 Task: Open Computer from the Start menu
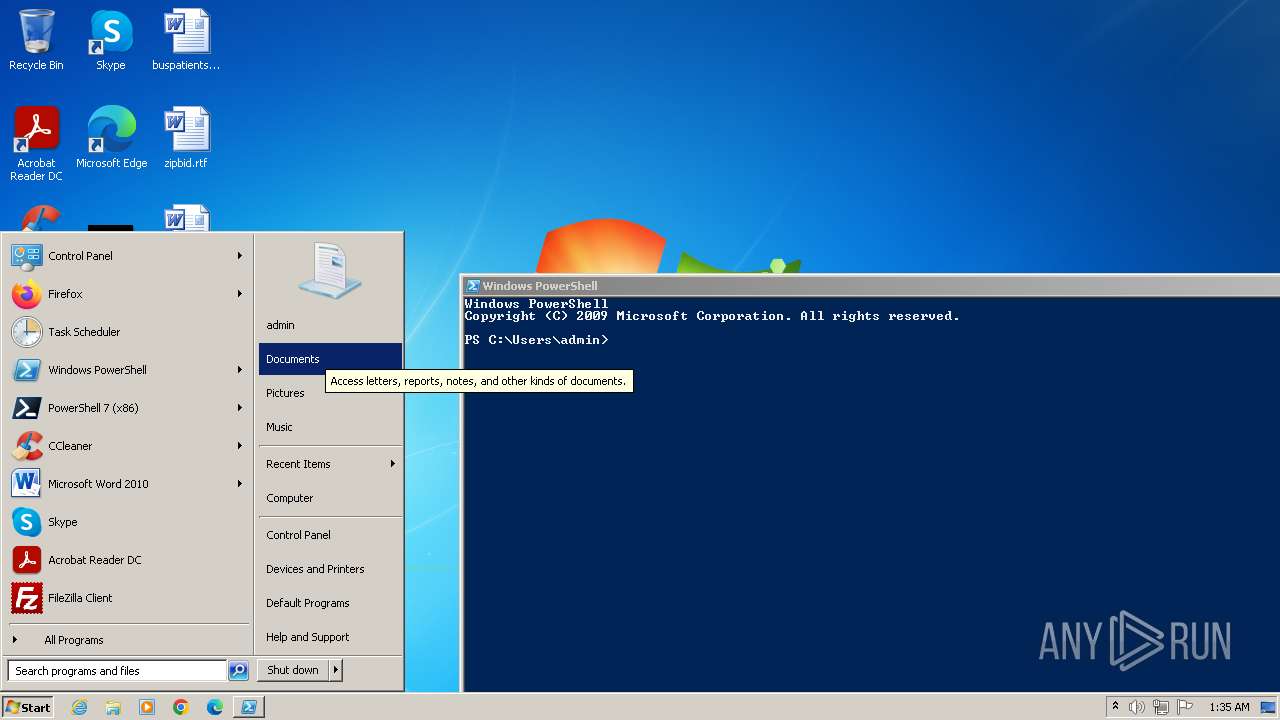330,498
